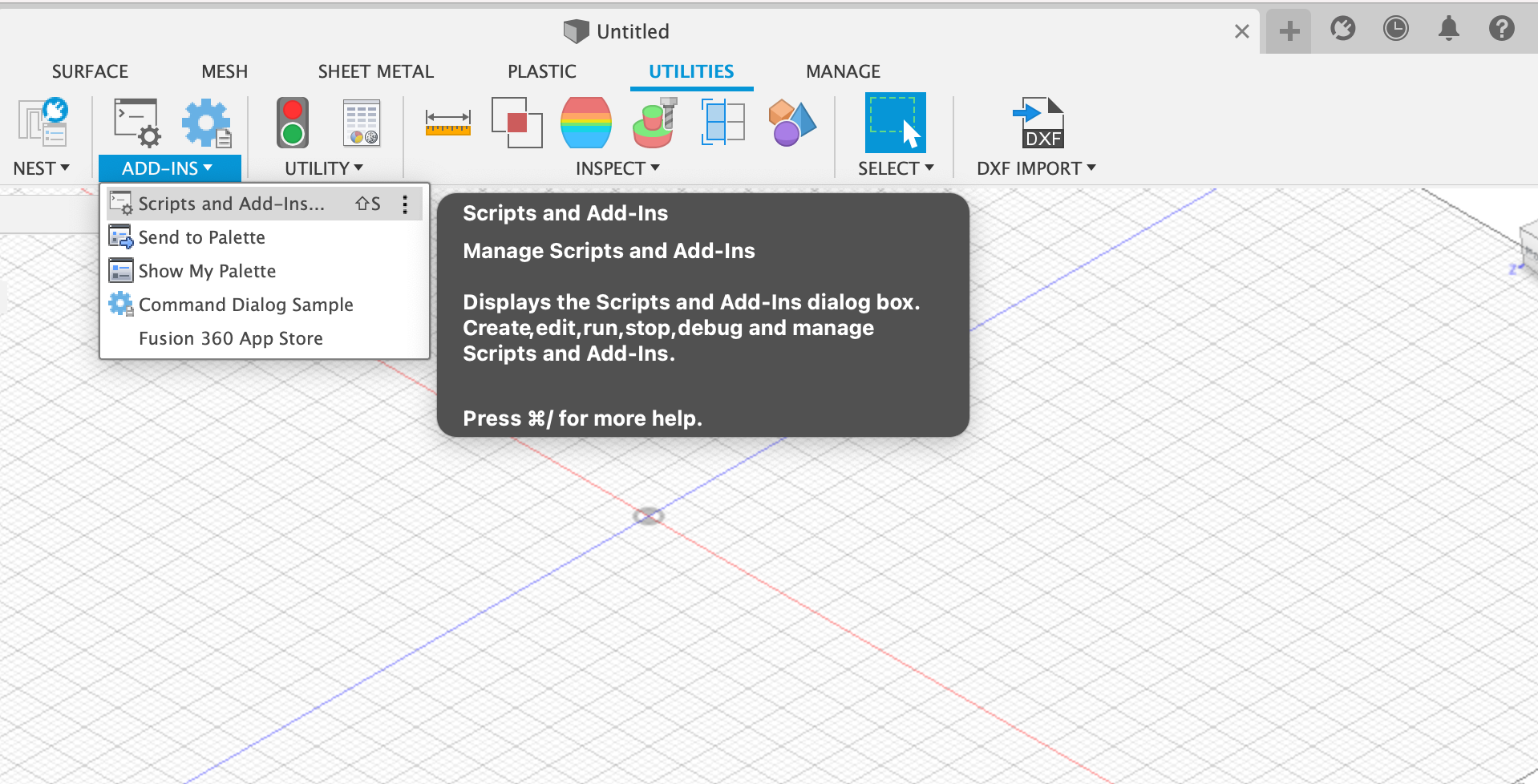Click the plus button to create new document
The width and height of the screenshot is (1538, 784).
pos(1288,29)
